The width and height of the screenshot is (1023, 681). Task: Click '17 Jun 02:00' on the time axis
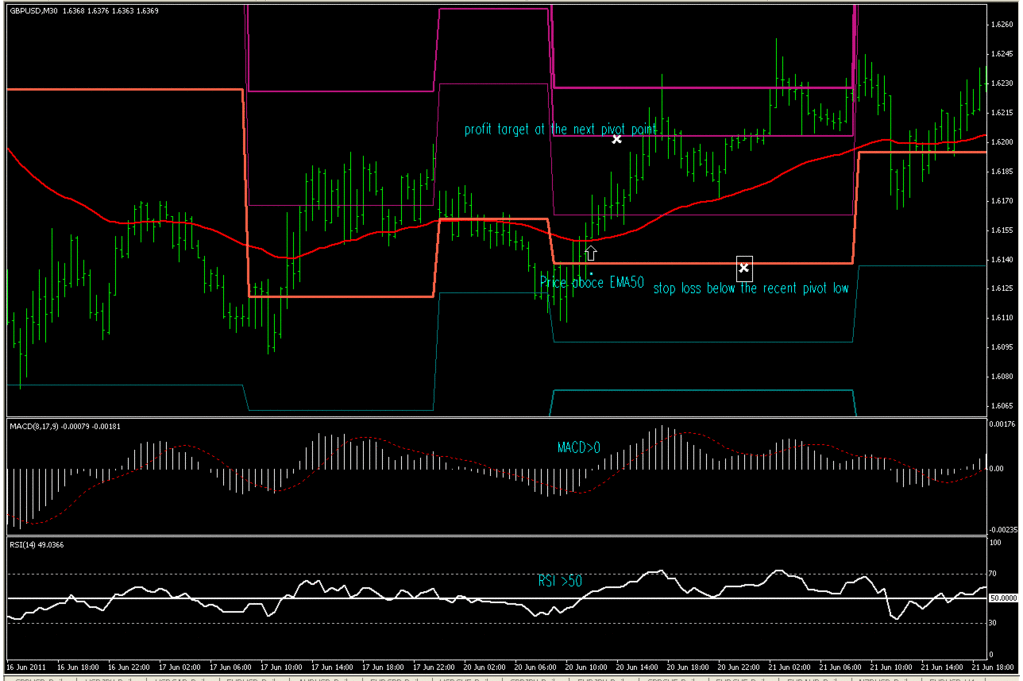pos(180,667)
